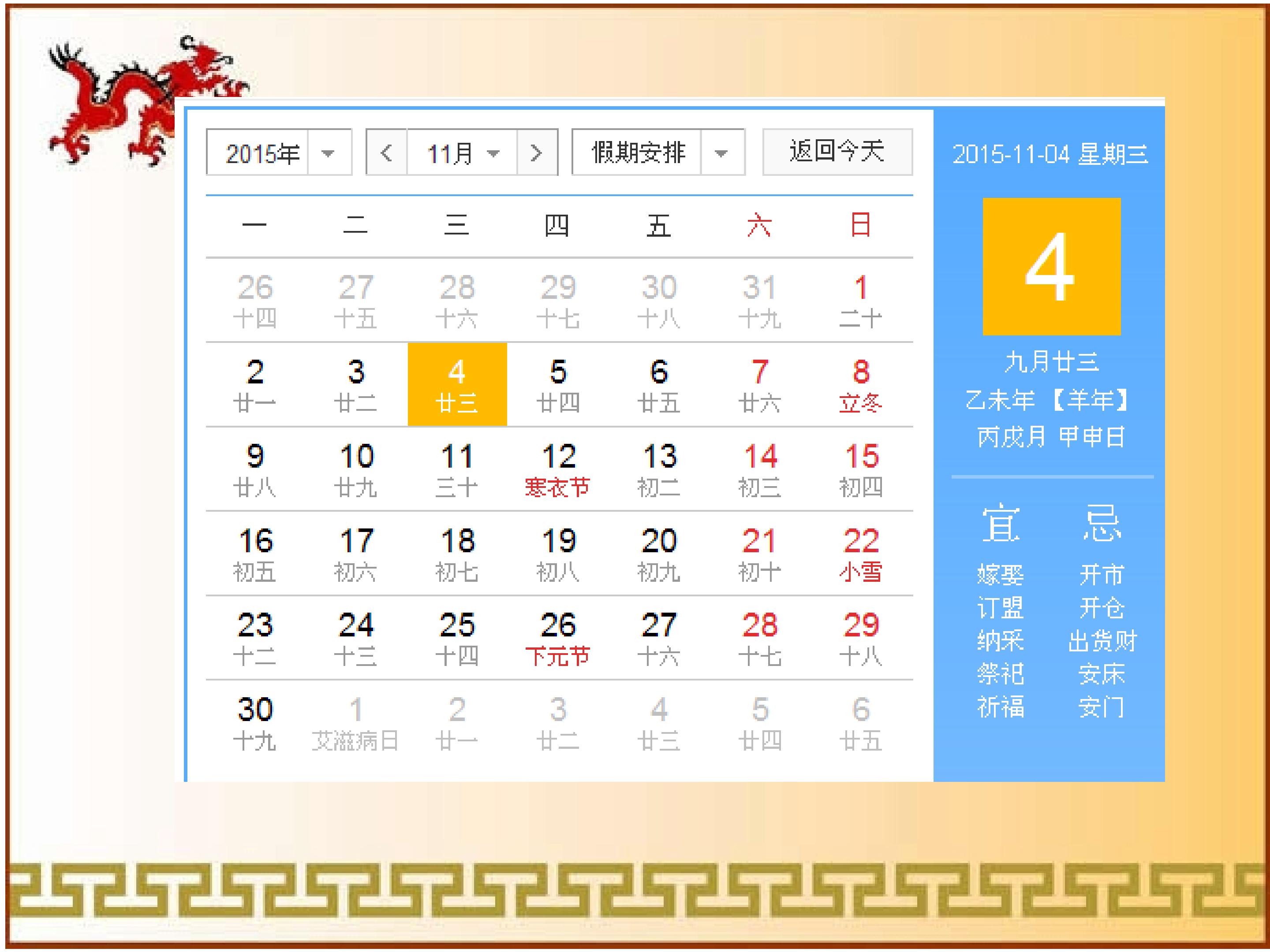Select November 26 下元节
Image resolution: width=1270 pixels, height=952 pixels.
point(558,638)
